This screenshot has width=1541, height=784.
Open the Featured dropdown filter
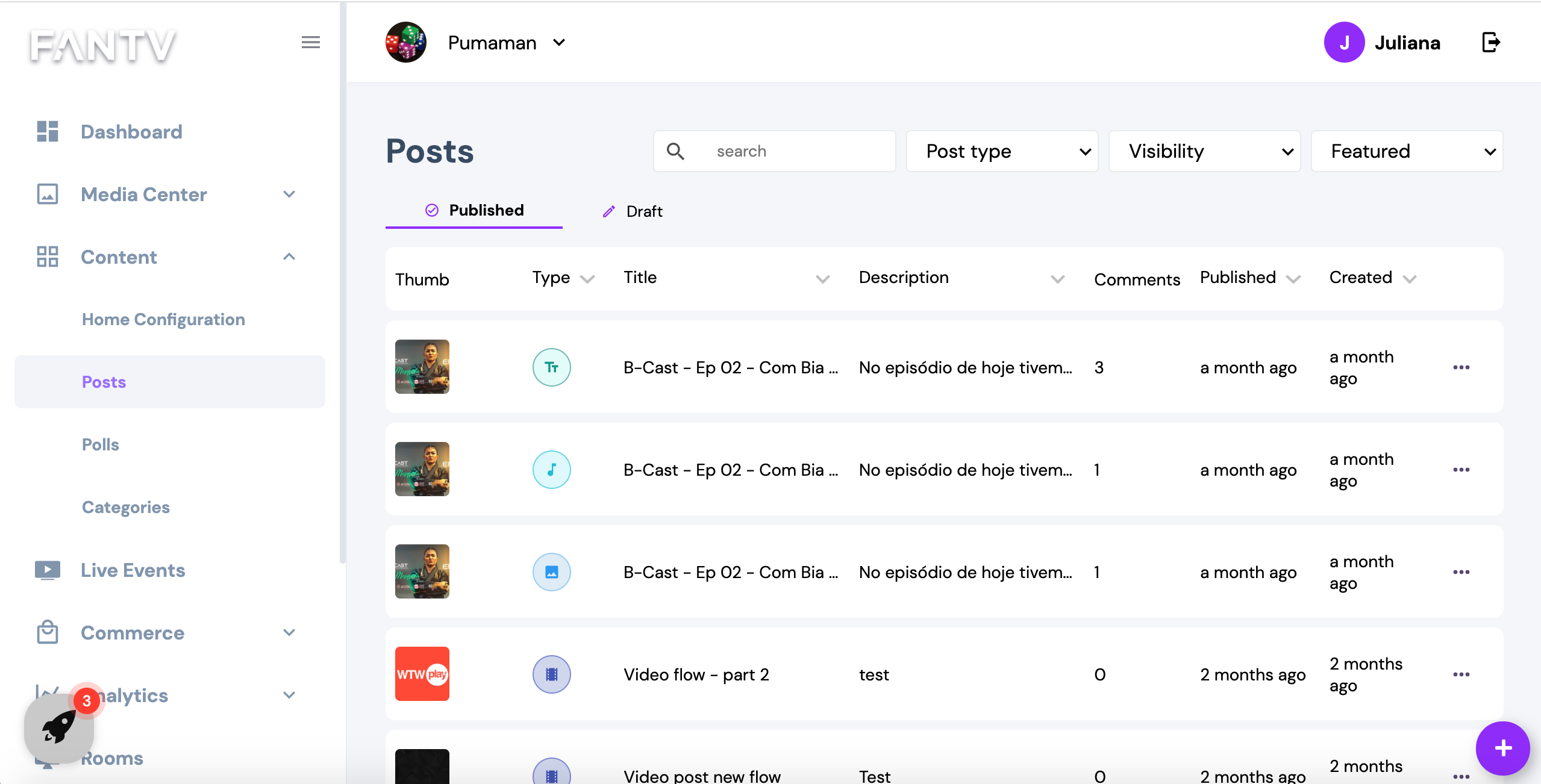(1407, 151)
